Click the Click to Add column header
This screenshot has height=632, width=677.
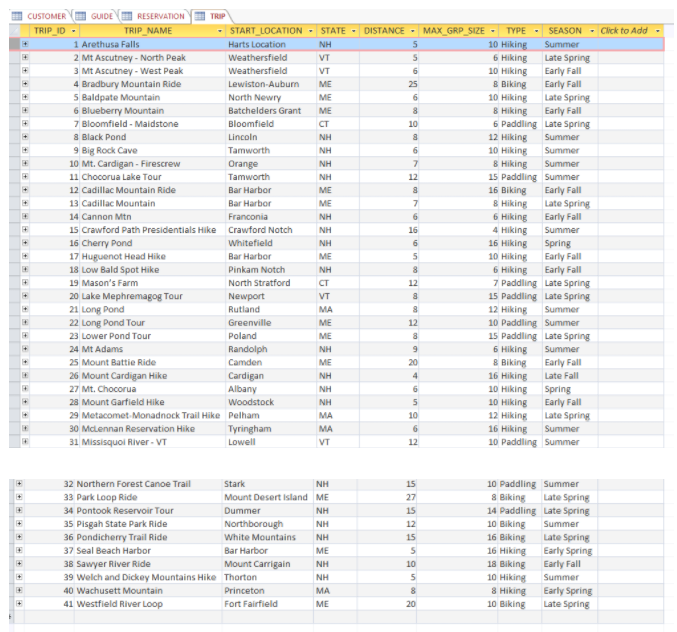pos(631,31)
